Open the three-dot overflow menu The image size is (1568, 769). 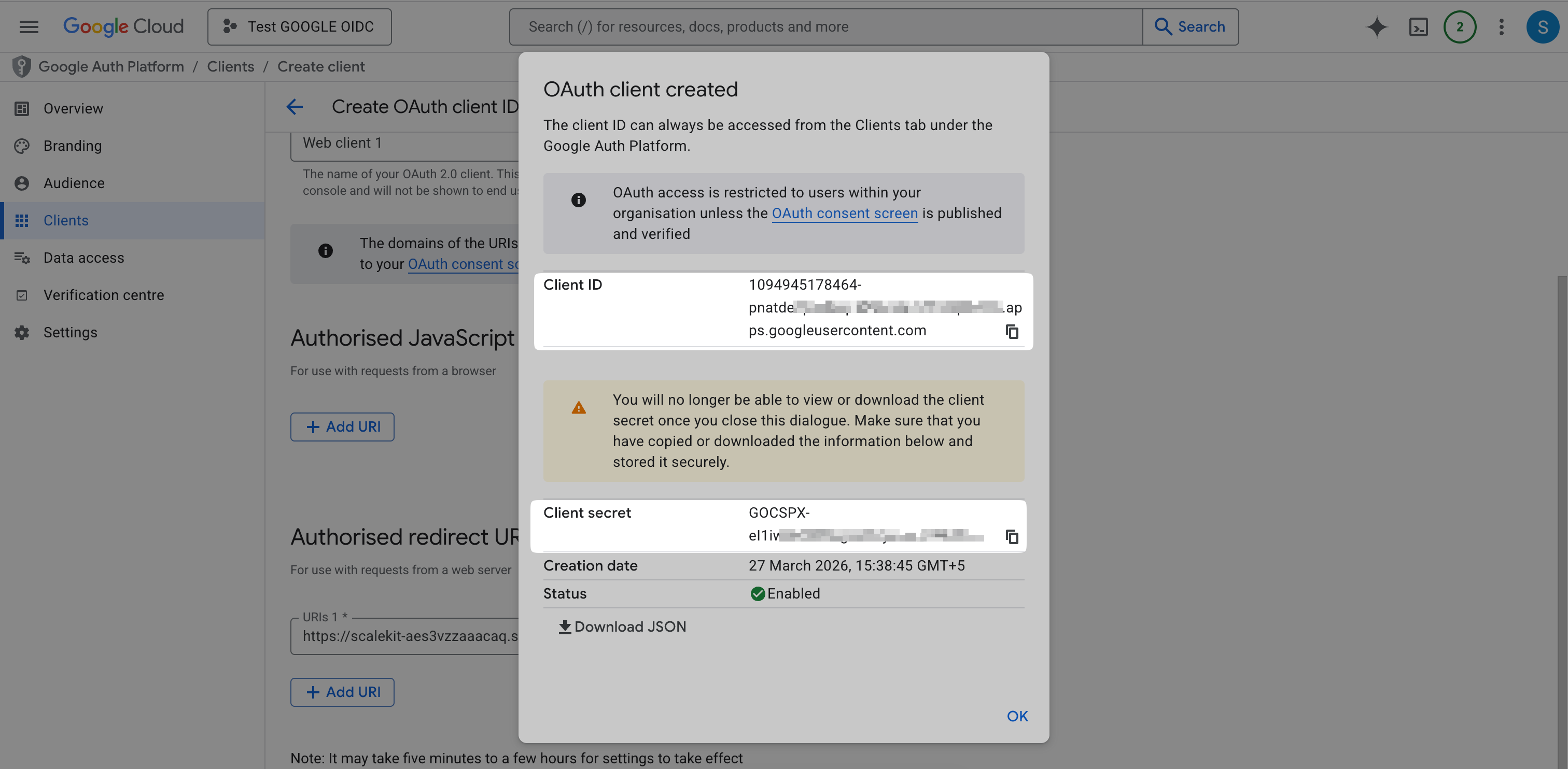[x=1501, y=27]
